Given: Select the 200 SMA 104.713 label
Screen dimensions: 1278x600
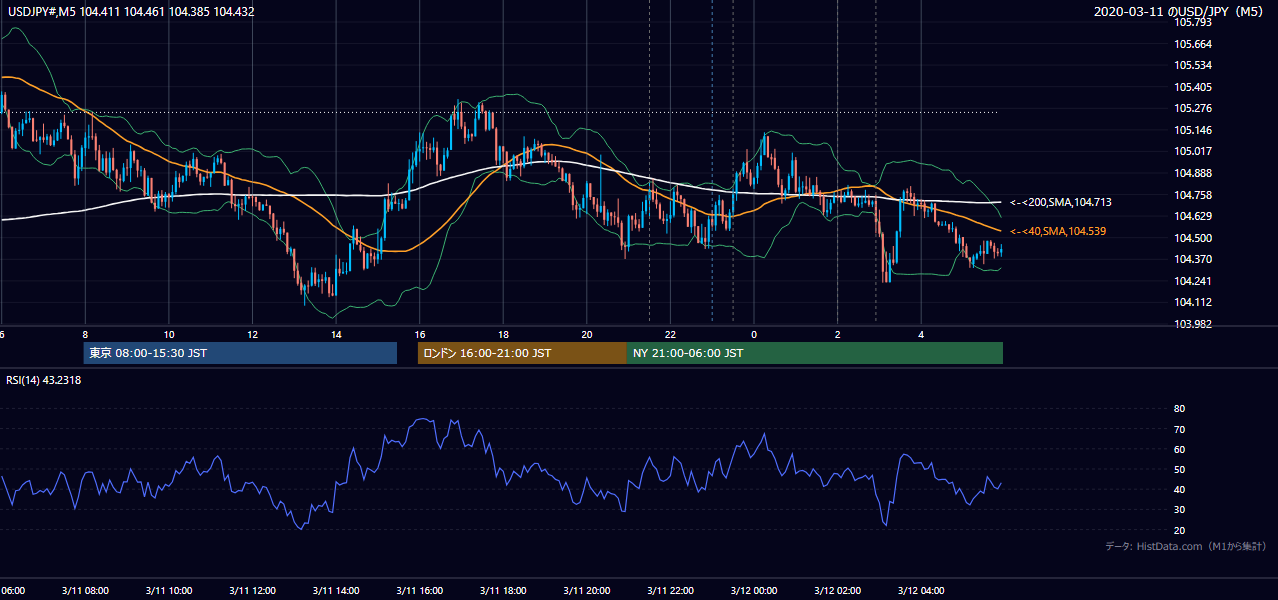Looking at the screenshot, I should click(1060, 202).
